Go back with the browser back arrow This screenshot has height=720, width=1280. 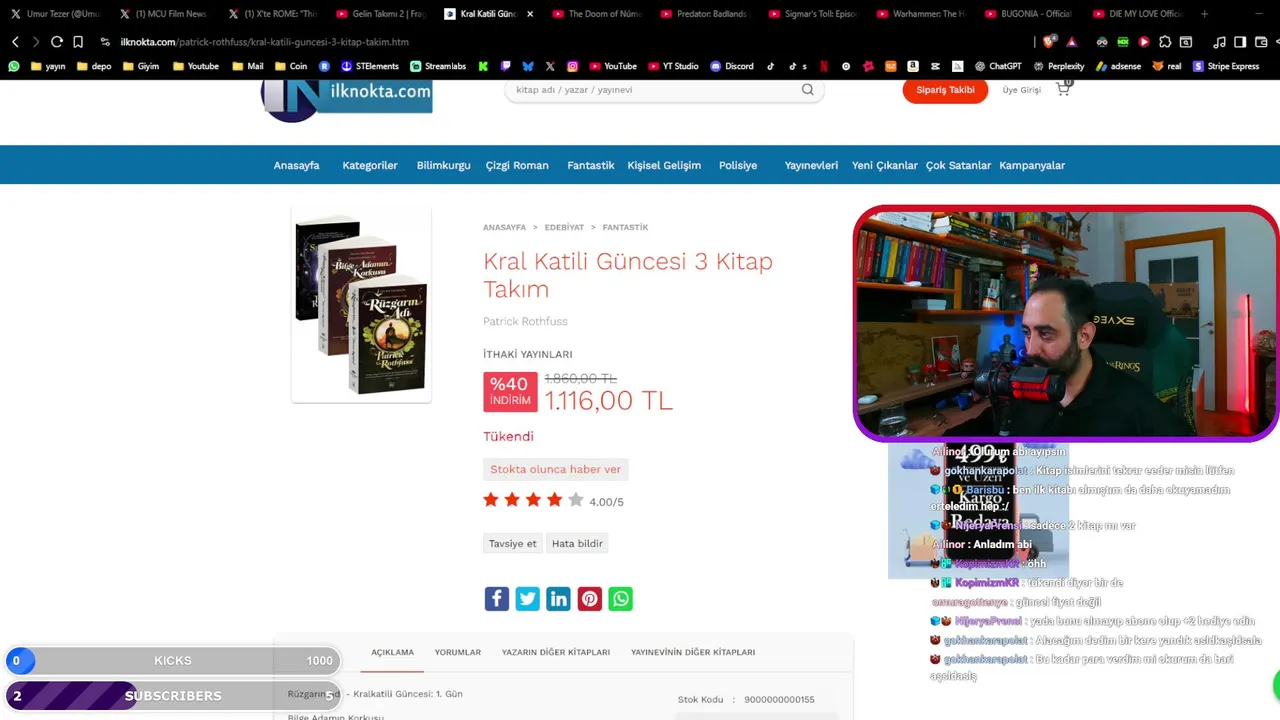click(x=15, y=42)
